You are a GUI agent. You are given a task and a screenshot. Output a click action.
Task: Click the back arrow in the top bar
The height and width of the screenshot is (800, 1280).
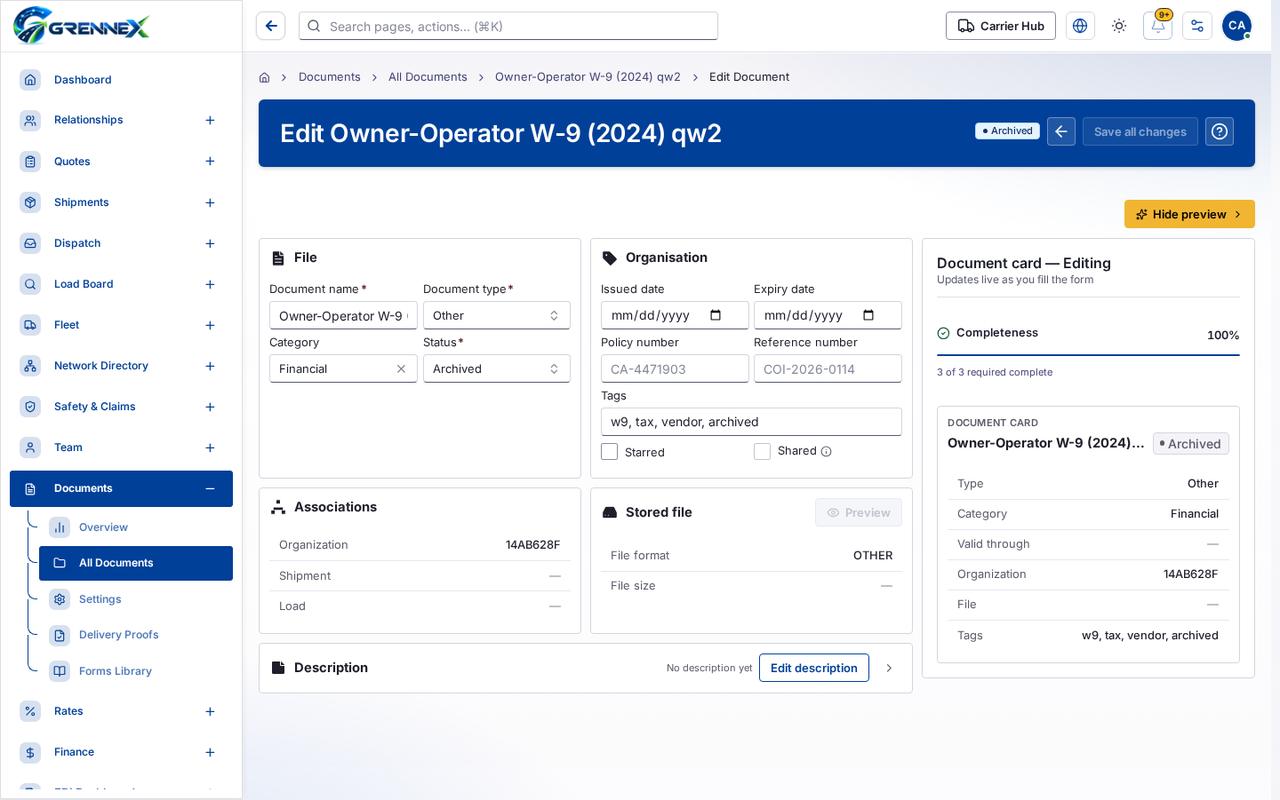click(271, 26)
